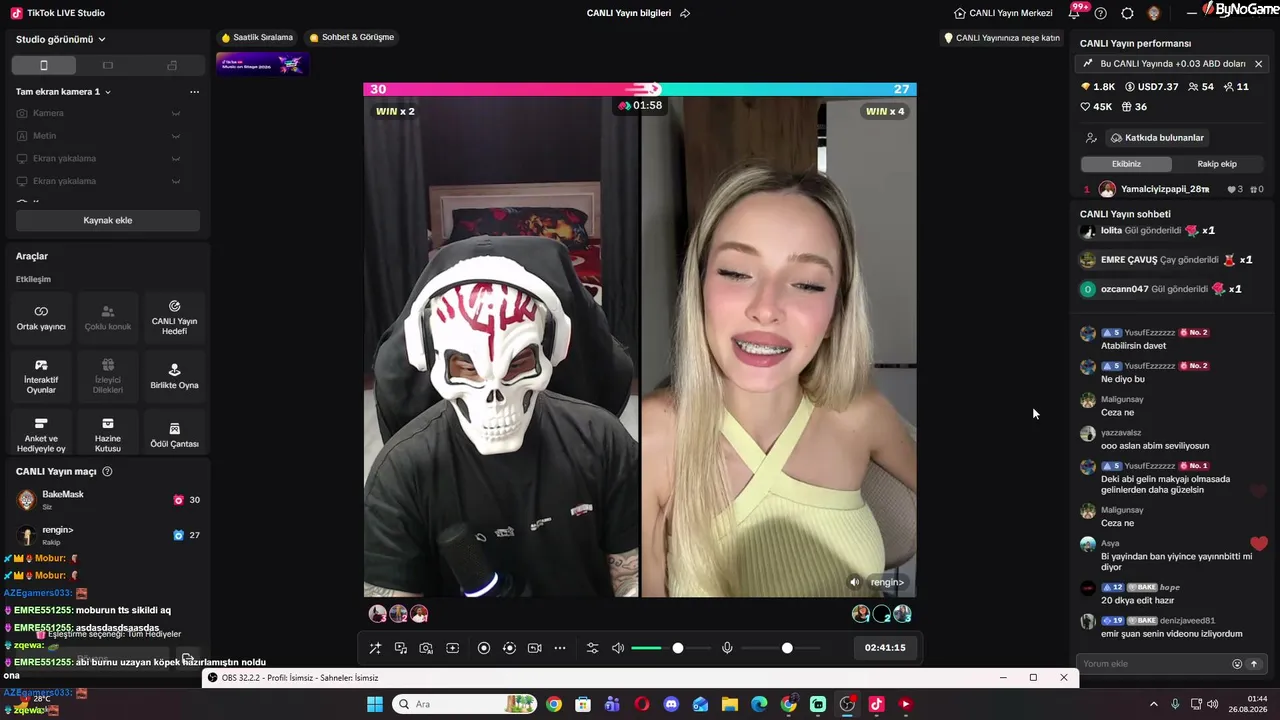Toggle visibility of the Metin source
This screenshot has width=1280, height=720.
[176, 136]
